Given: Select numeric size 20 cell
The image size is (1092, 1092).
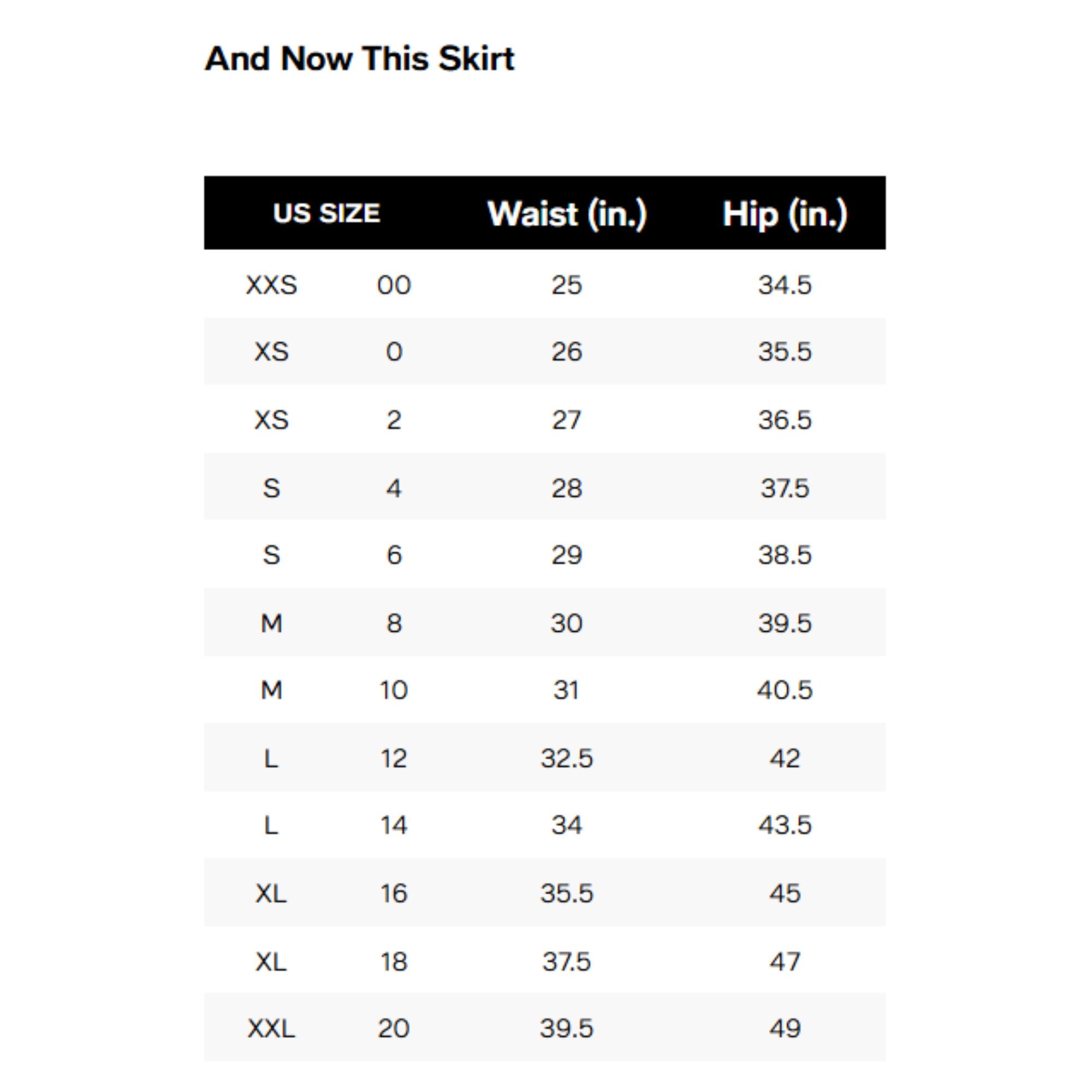Looking at the screenshot, I should 394,1028.
